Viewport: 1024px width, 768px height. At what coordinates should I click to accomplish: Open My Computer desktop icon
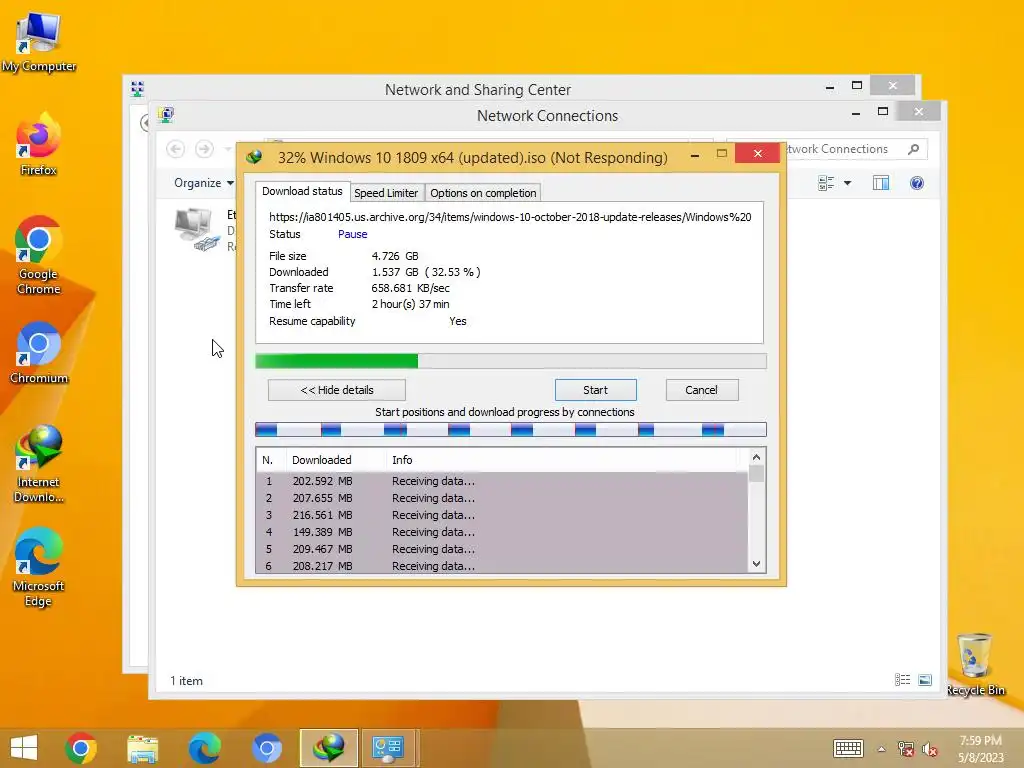point(39,42)
